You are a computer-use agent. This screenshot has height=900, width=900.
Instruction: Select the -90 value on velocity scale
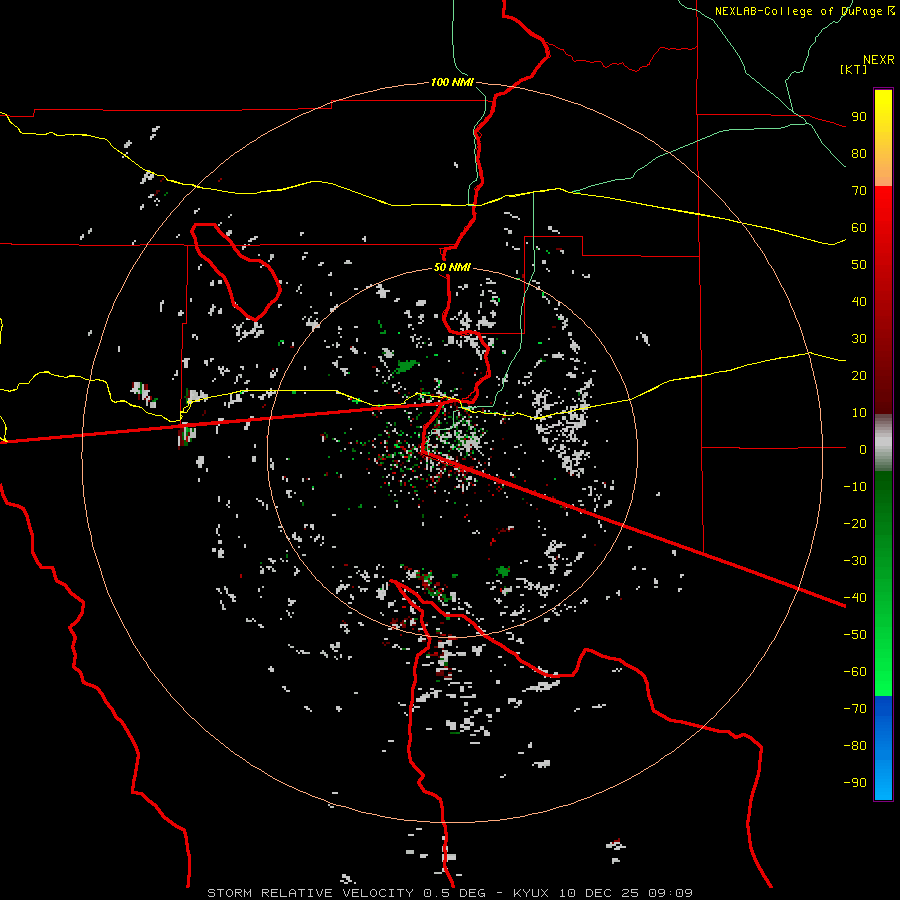(x=855, y=783)
